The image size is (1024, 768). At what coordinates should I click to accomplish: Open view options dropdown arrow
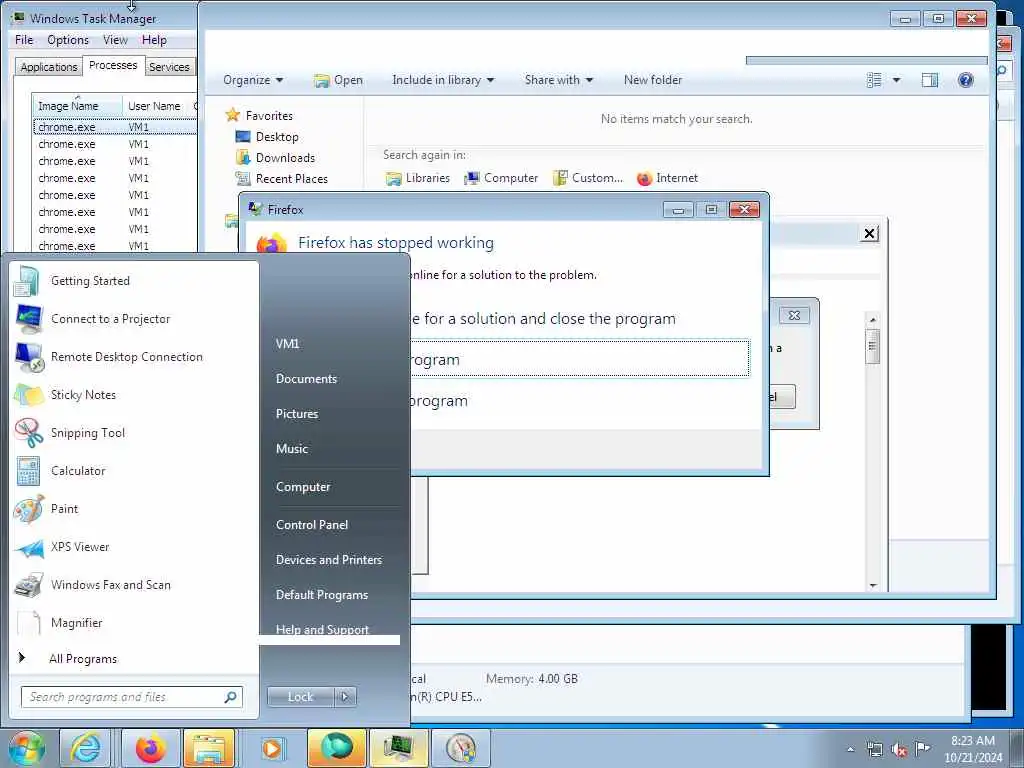click(x=896, y=80)
